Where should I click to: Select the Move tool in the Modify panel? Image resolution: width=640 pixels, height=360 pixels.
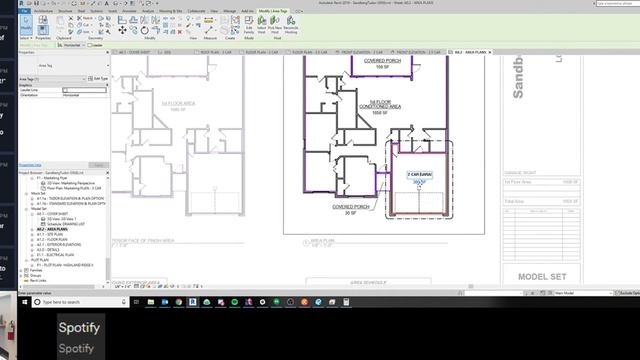122,30
